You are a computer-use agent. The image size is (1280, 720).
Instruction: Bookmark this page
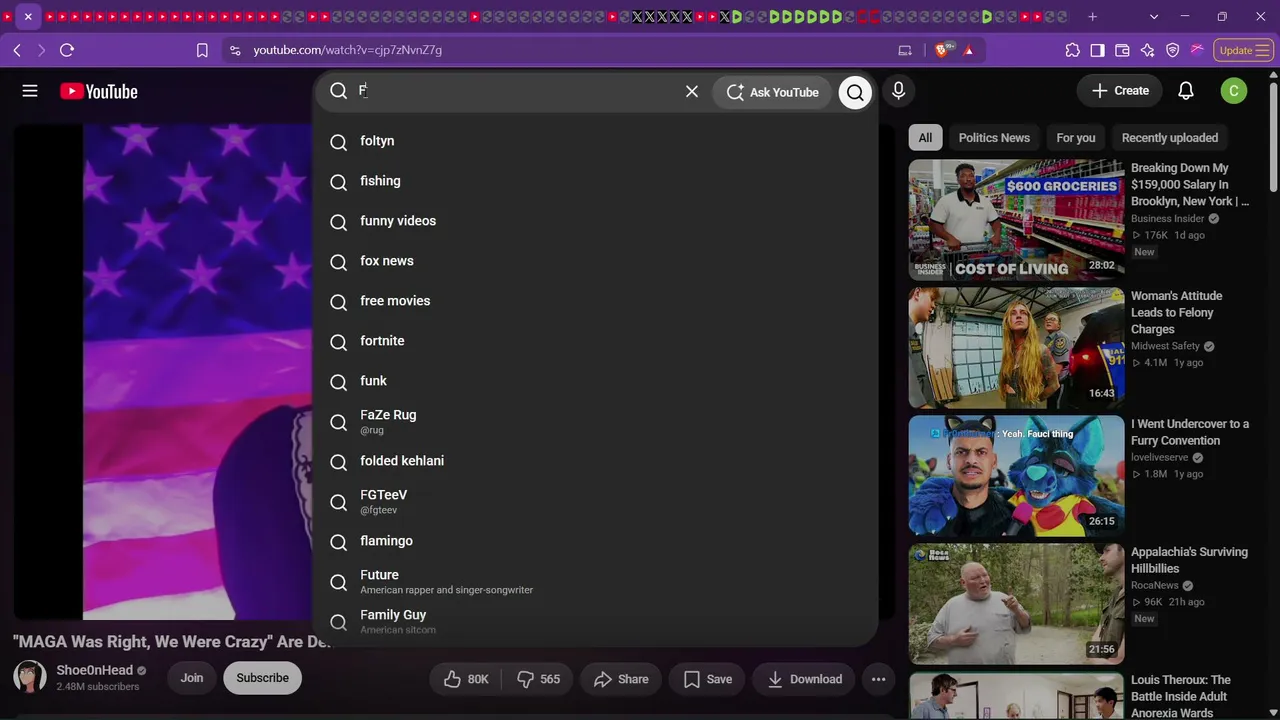202,50
